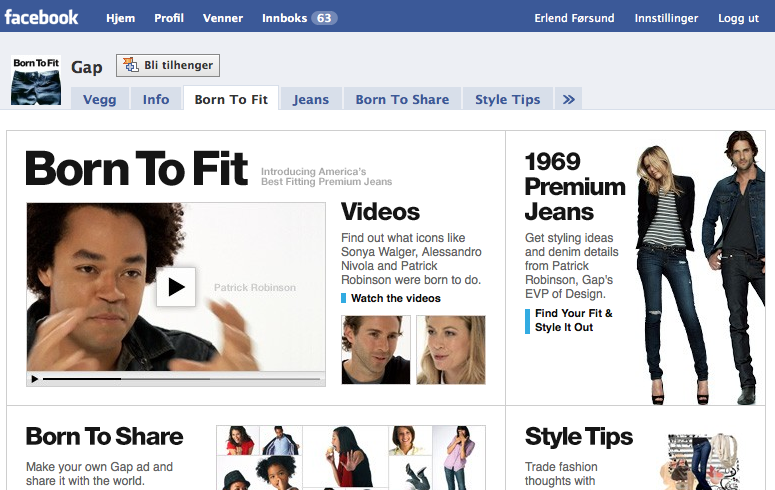This screenshot has width=775, height=490.
Task: Click the Gap Born To Fit page thumbnail
Action: click(36, 80)
